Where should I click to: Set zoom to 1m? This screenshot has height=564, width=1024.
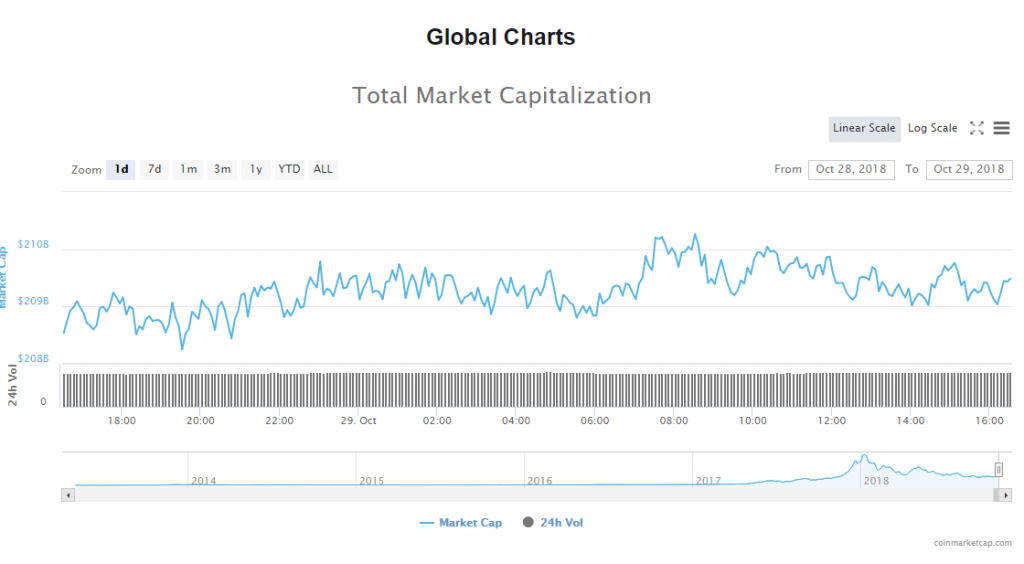(x=188, y=169)
